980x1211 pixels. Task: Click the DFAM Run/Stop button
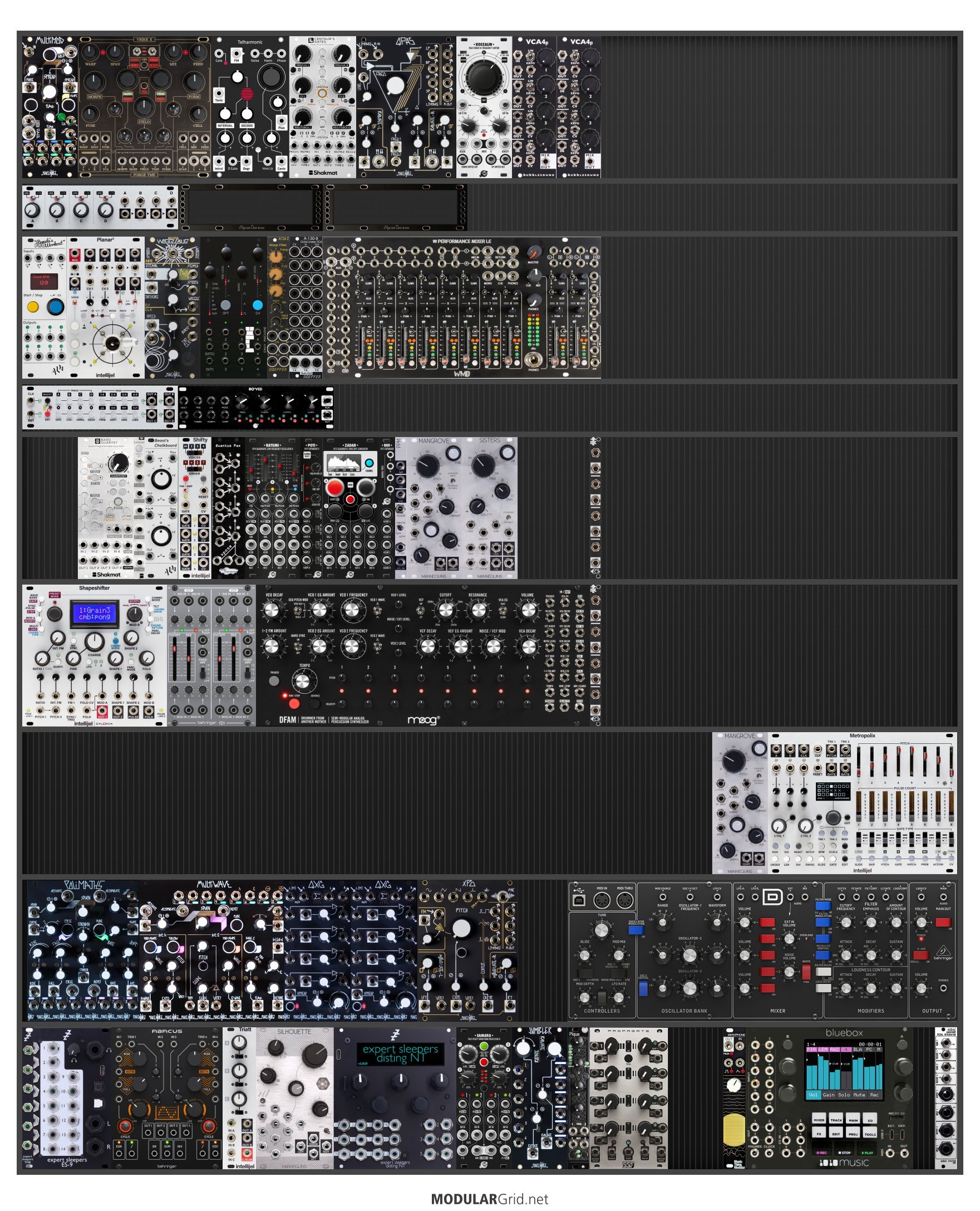pos(294,703)
